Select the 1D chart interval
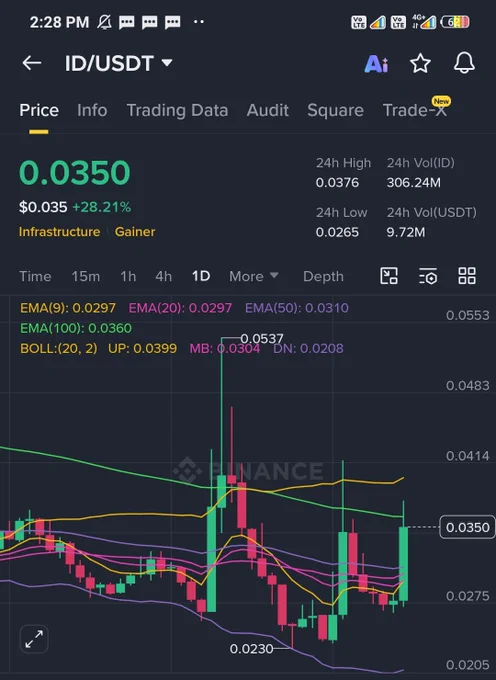This screenshot has width=496, height=680. 201,276
